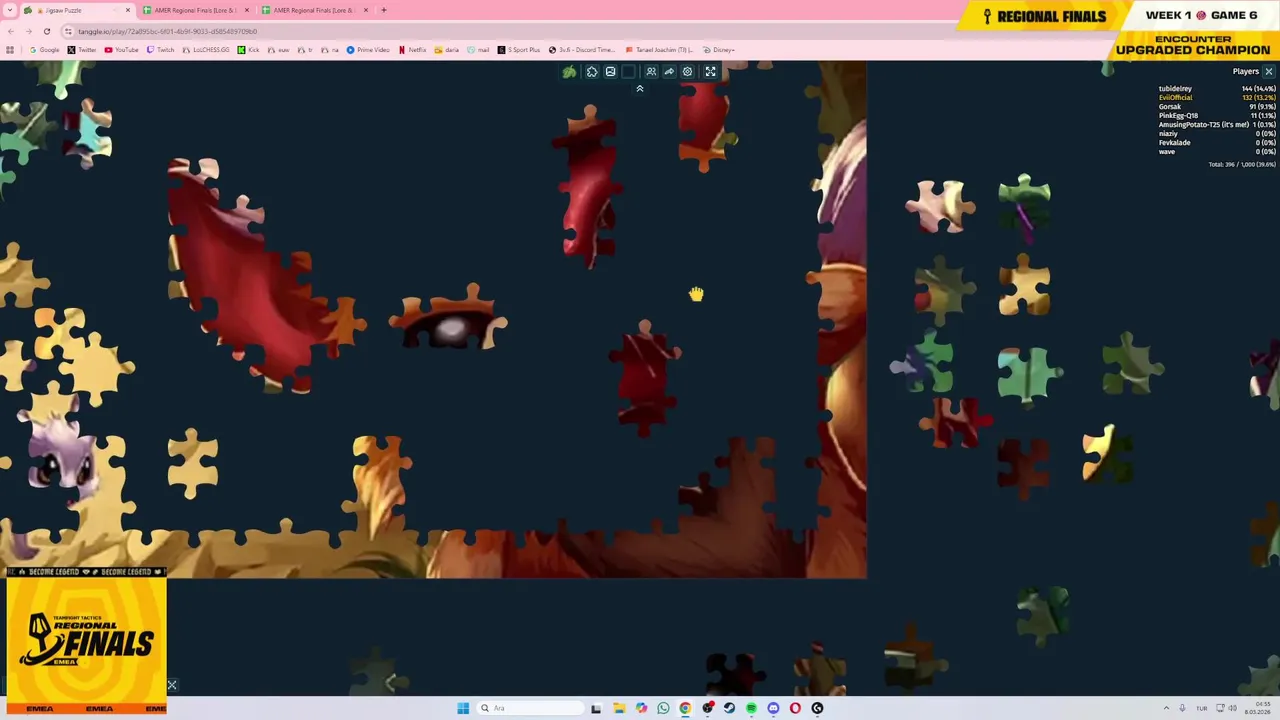Select the dark eye puzzle piece
The height and width of the screenshot is (720, 1280).
(x=448, y=317)
